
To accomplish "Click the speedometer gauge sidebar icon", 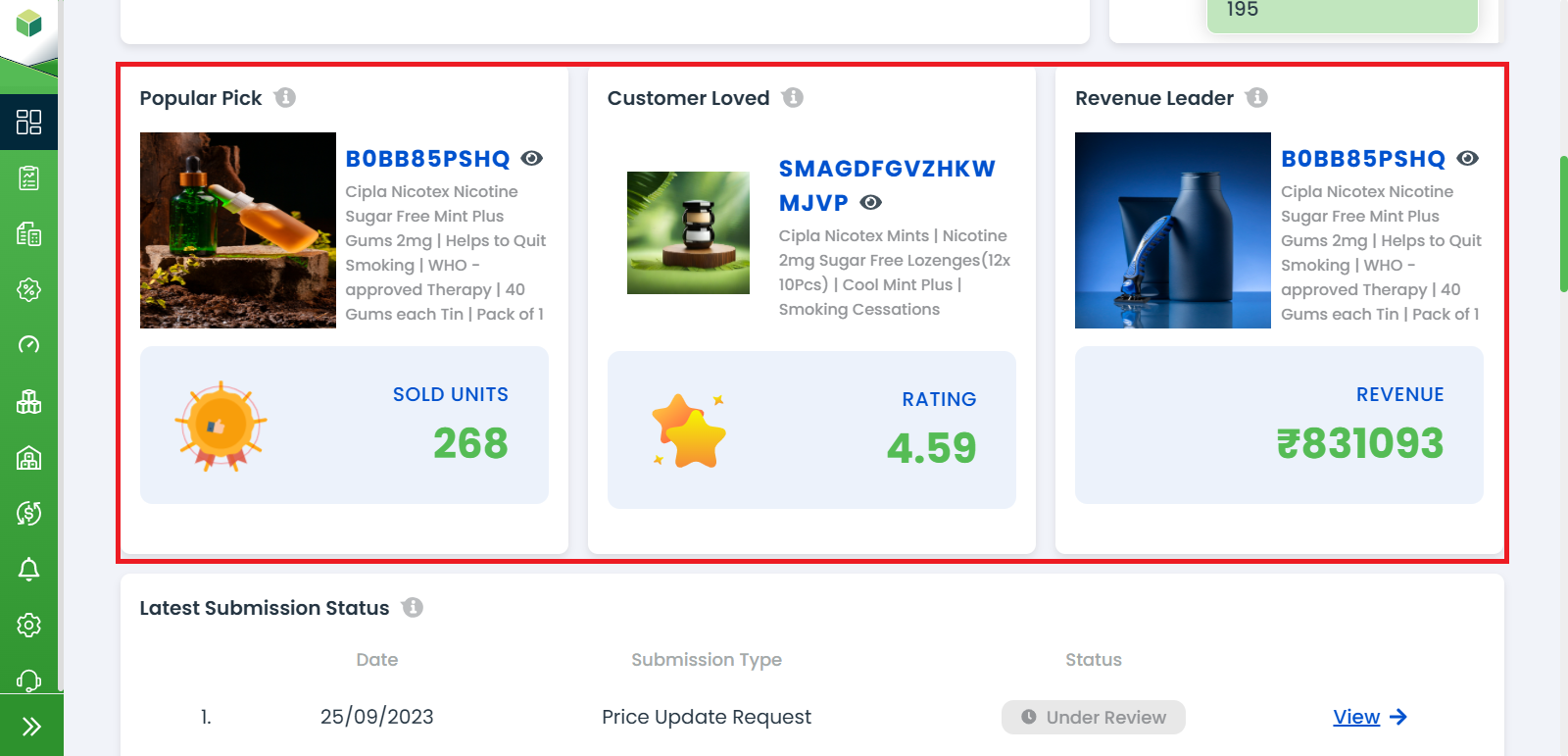I will point(29,345).
